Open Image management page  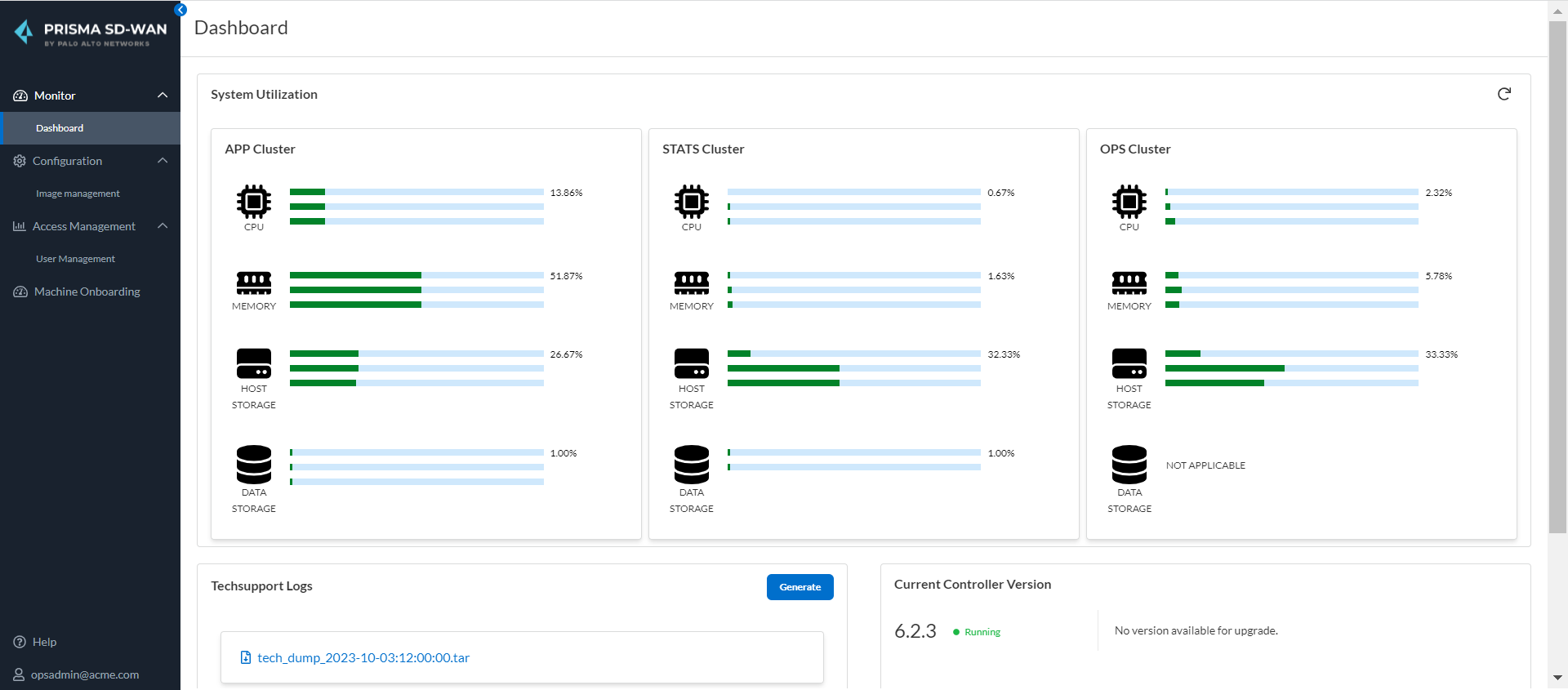coord(78,194)
